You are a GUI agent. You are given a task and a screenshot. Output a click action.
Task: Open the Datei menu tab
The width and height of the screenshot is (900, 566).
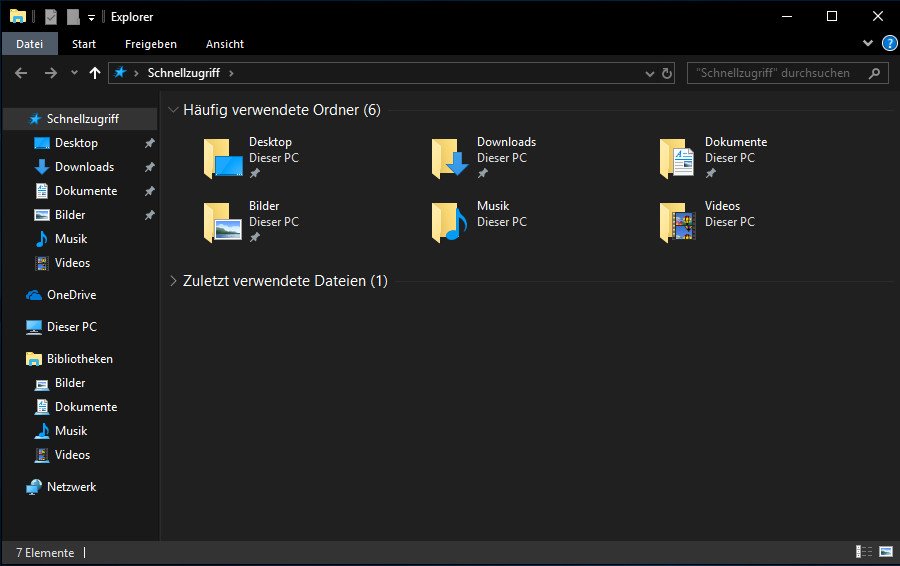(x=29, y=44)
